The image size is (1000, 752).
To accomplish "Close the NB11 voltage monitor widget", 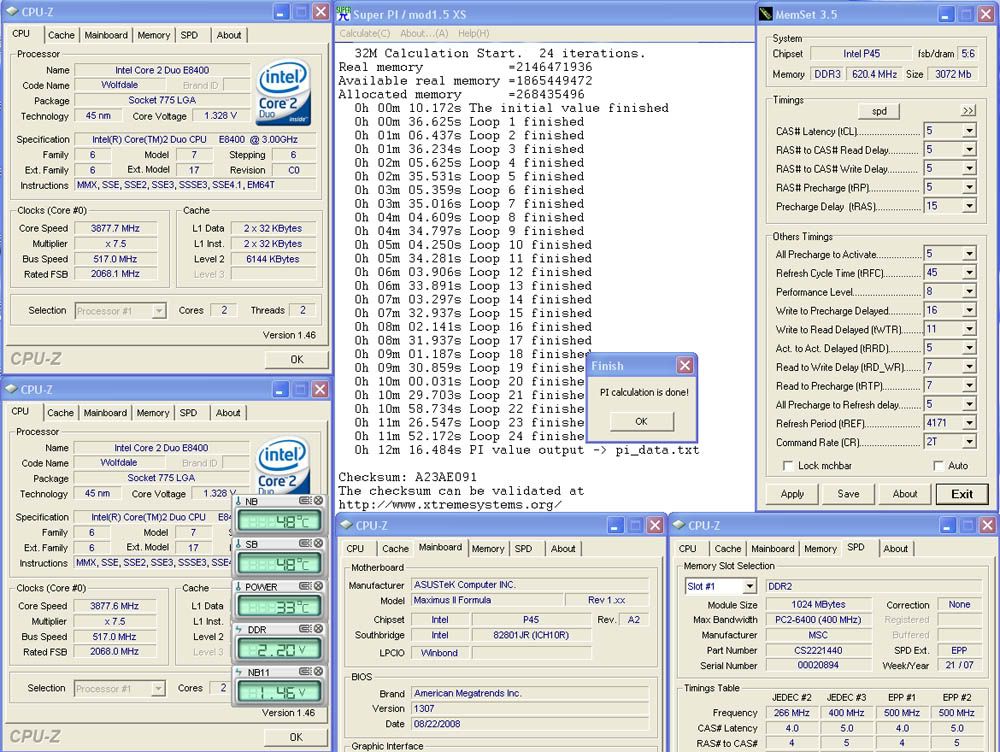I will pyautogui.click(x=318, y=672).
